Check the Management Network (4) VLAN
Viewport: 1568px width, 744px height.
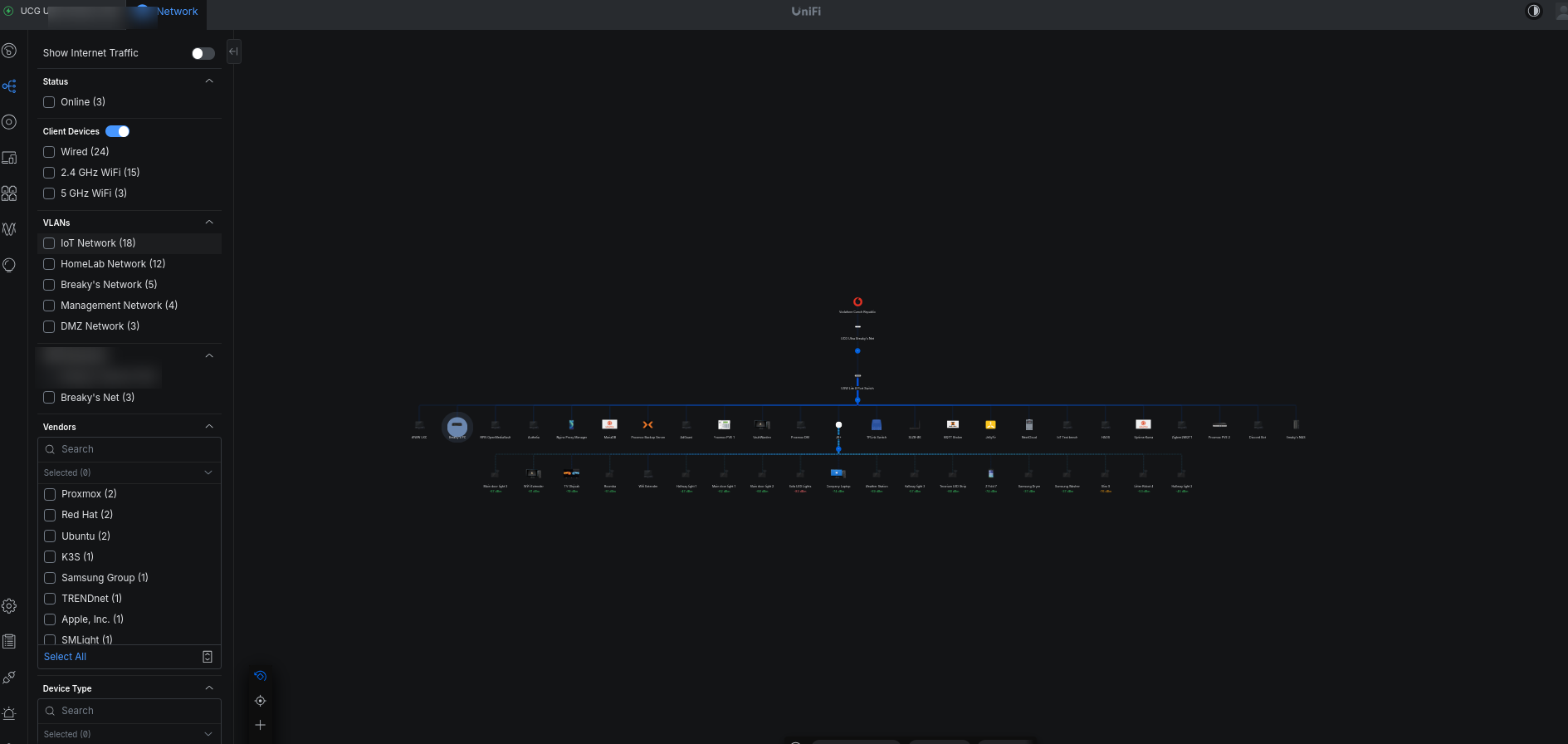coord(49,306)
